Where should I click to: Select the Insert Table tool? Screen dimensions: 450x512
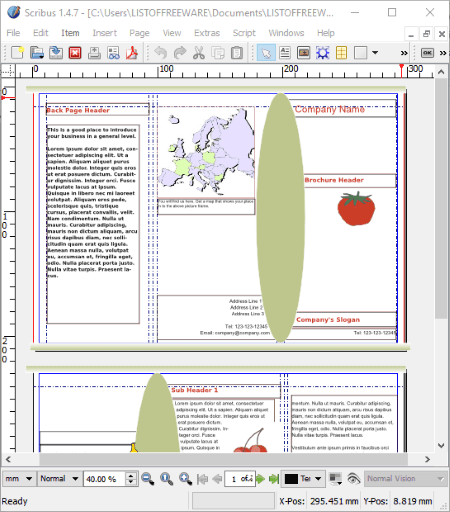point(341,53)
